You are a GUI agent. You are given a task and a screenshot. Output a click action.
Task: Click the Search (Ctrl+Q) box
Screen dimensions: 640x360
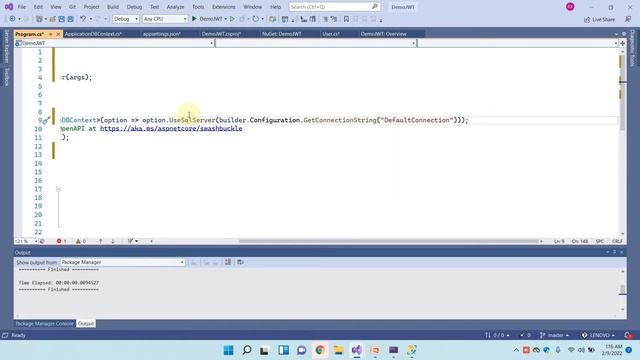pos(334,7)
